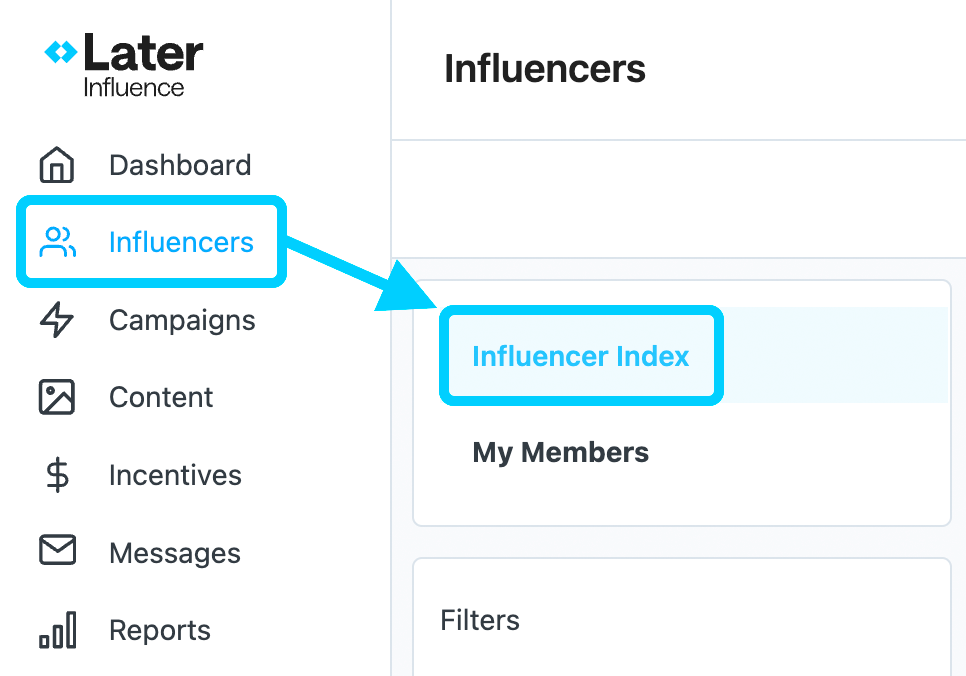Switch to the My Members tab
The image size is (966, 676).
561,452
